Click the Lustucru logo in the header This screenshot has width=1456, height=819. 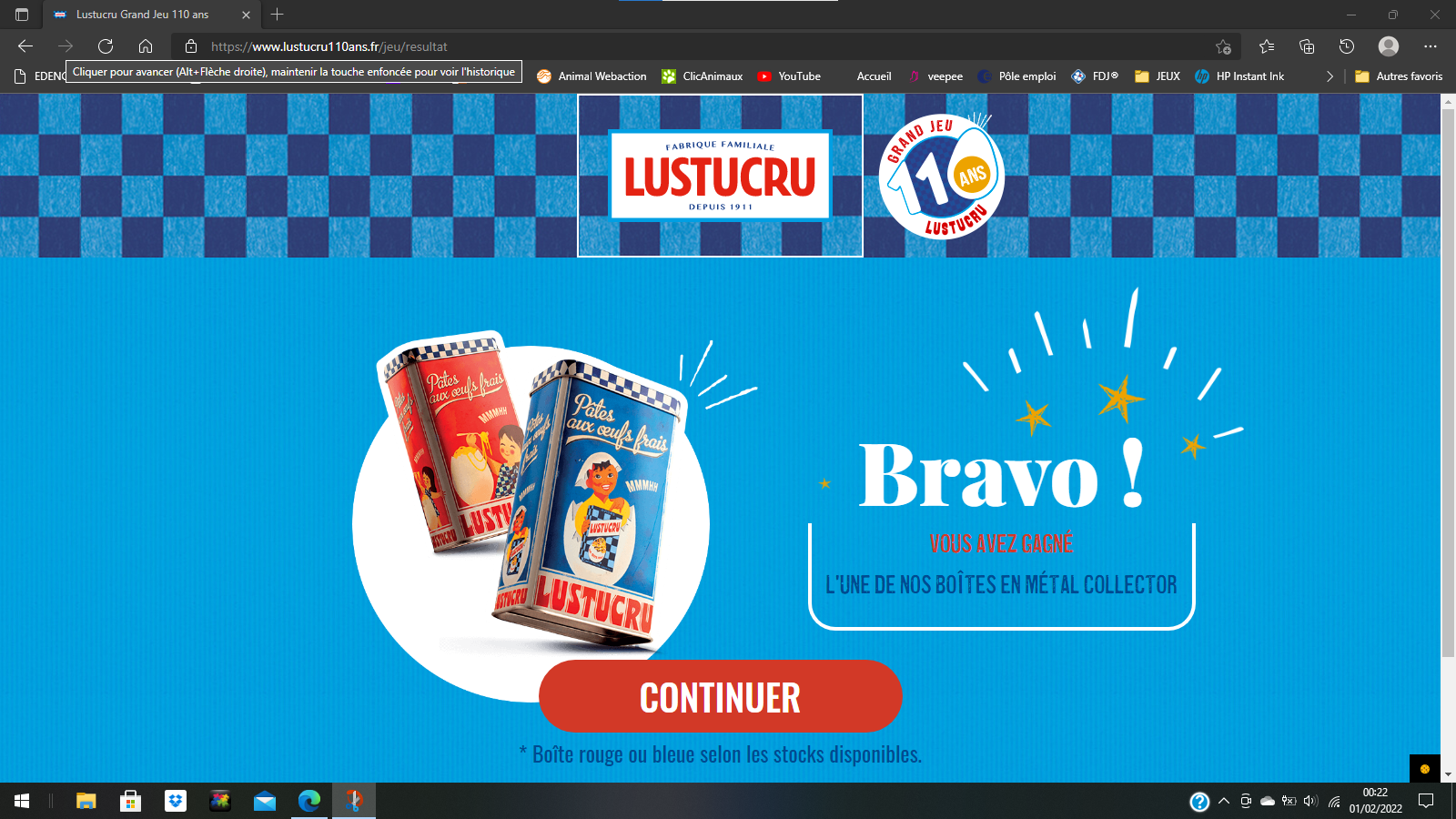[x=720, y=176]
